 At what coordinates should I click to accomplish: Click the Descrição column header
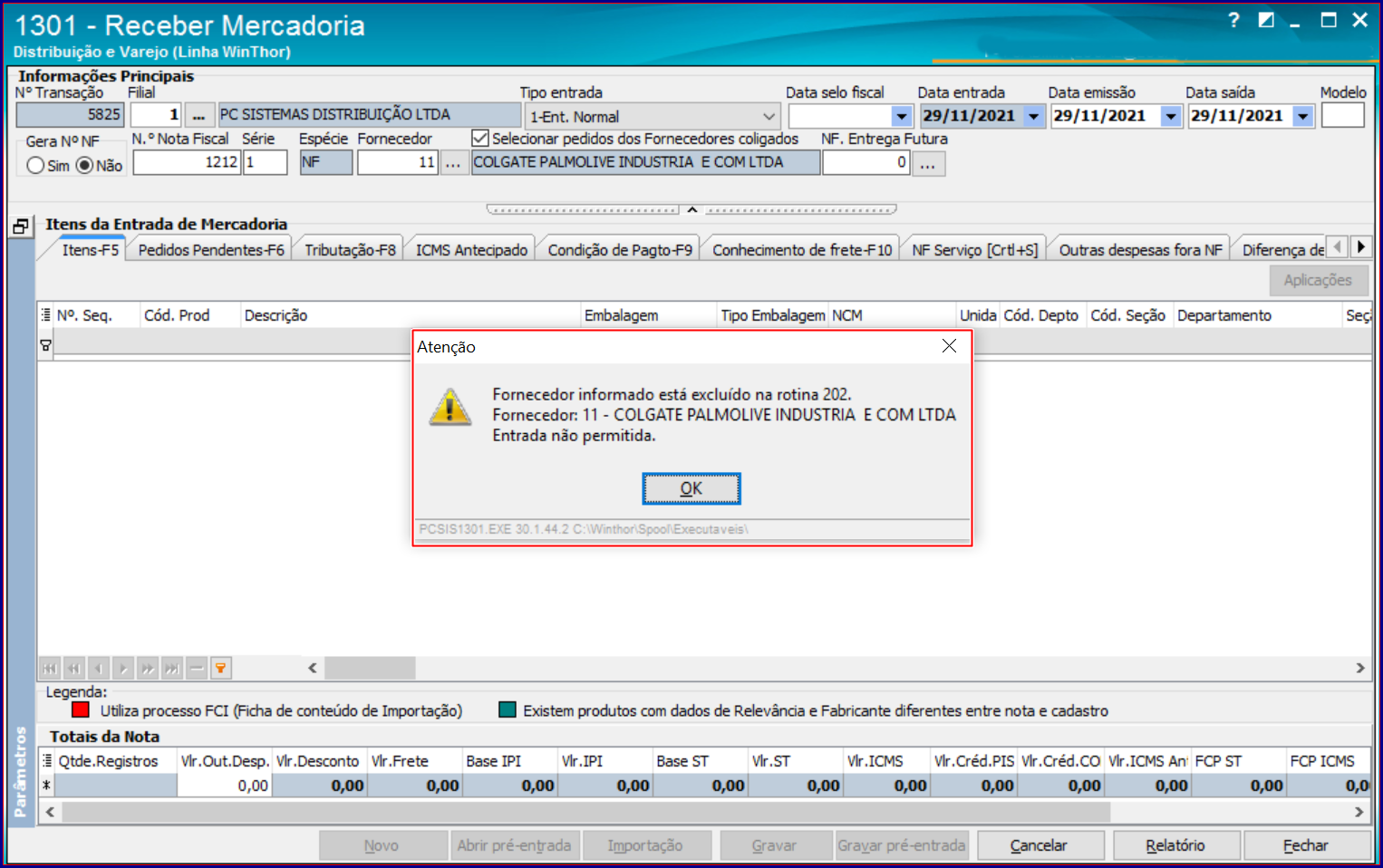(x=410, y=315)
